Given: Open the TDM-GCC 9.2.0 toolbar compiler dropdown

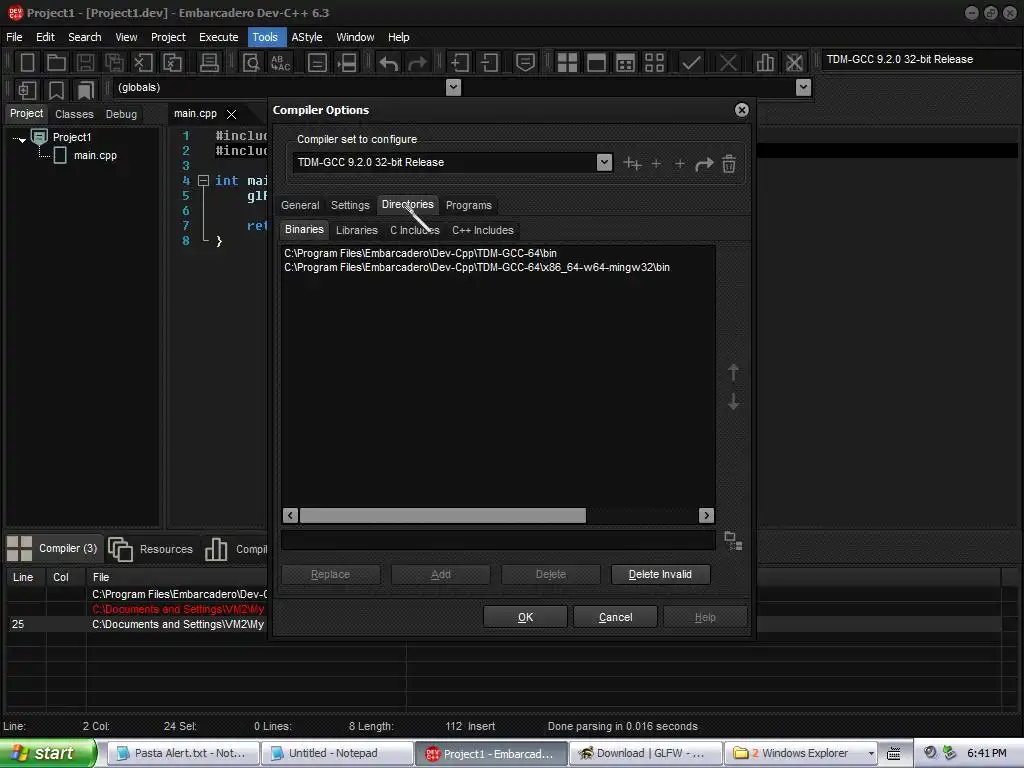Looking at the screenshot, I should pyautogui.click(x=921, y=59).
